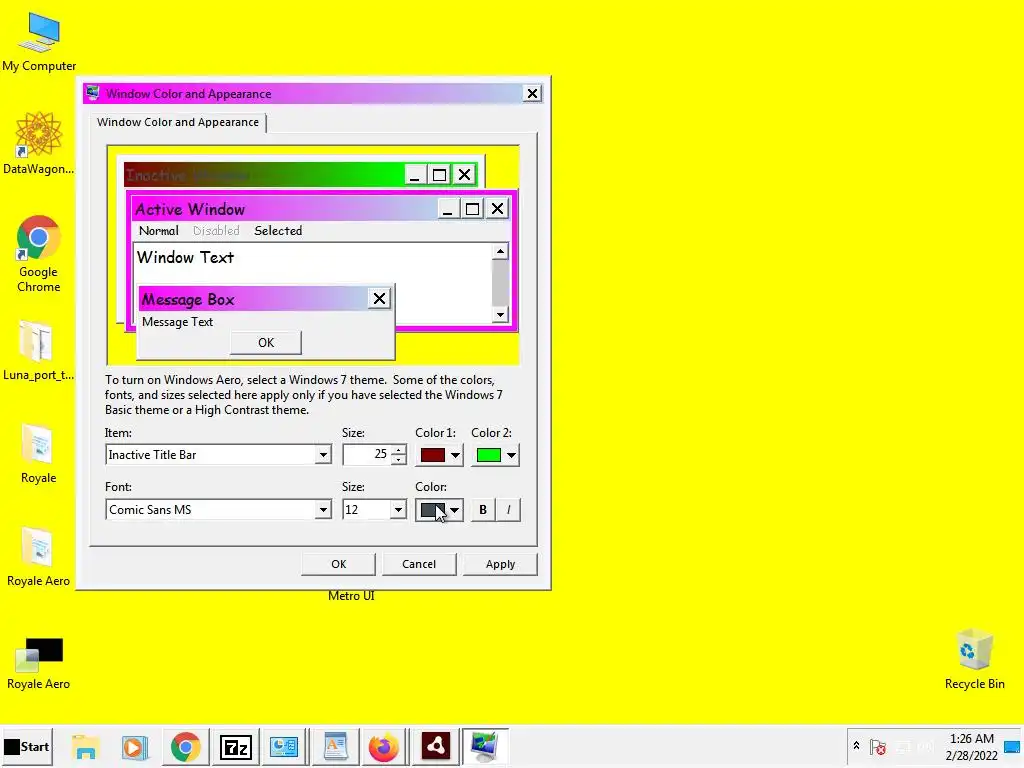This screenshot has width=1024, height=768.
Task: Open Action Center flag tray icon
Action: (878, 746)
